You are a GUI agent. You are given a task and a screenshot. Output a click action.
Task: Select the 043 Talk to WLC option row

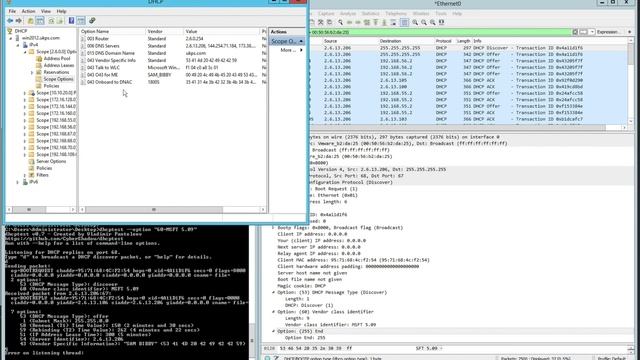pos(173,68)
